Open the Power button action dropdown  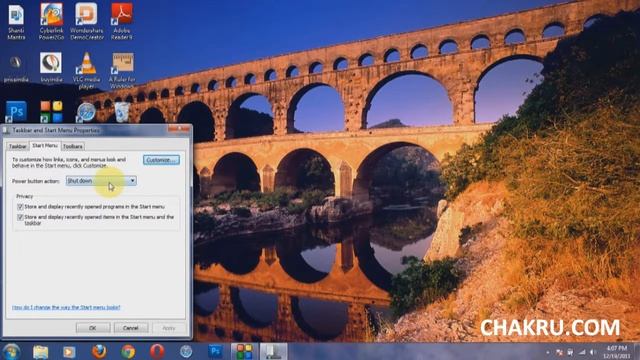click(101, 181)
